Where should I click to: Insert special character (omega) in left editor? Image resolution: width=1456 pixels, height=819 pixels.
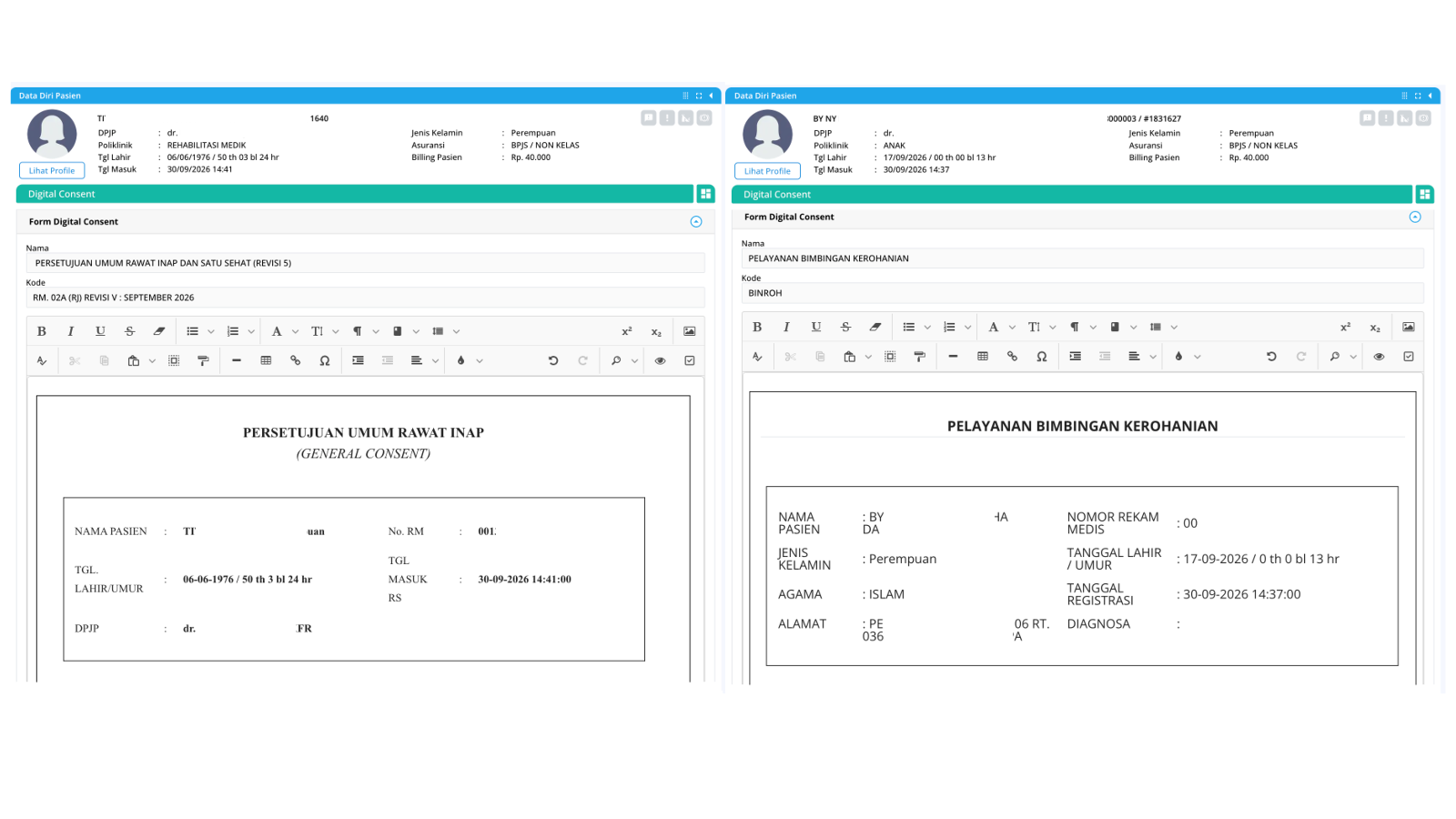(x=325, y=360)
